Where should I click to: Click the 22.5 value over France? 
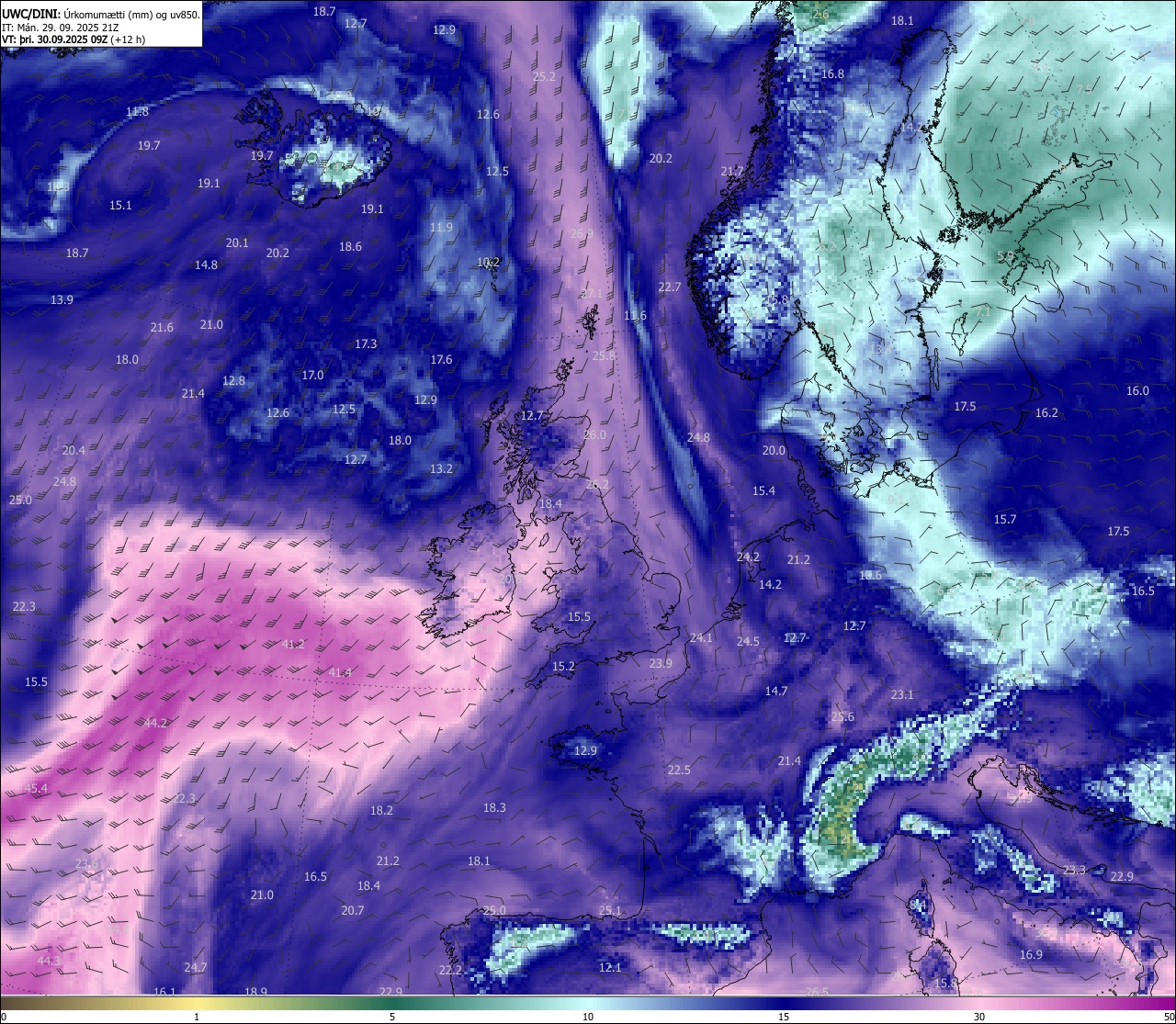(x=679, y=770)
